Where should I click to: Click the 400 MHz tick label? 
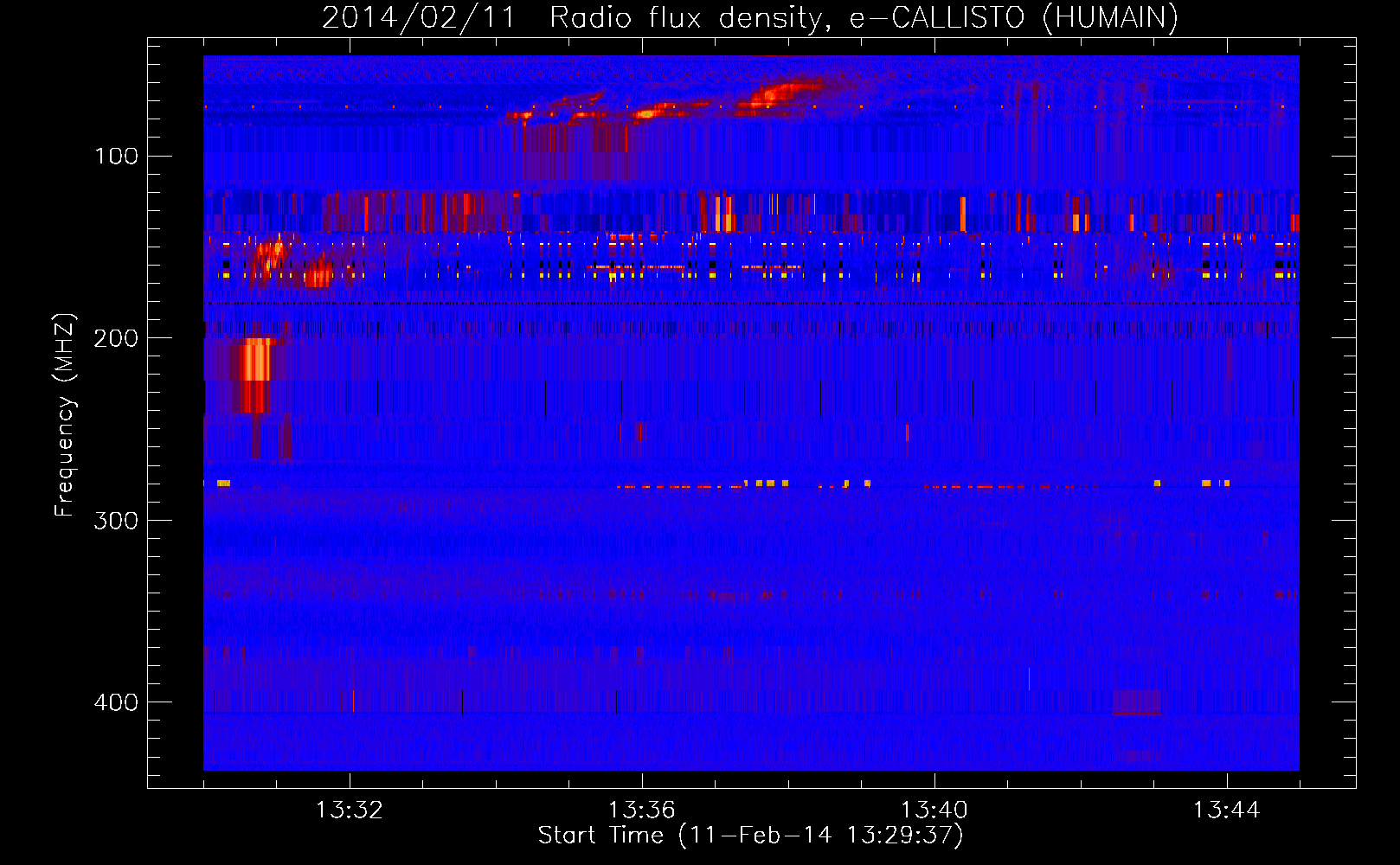click(117, 702)
